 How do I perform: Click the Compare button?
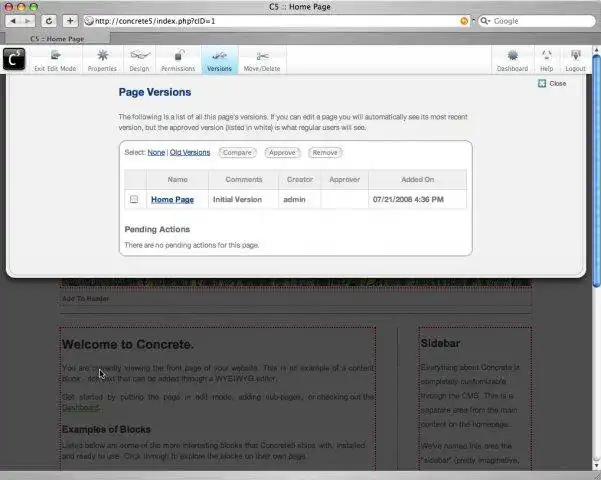point(237,153)
